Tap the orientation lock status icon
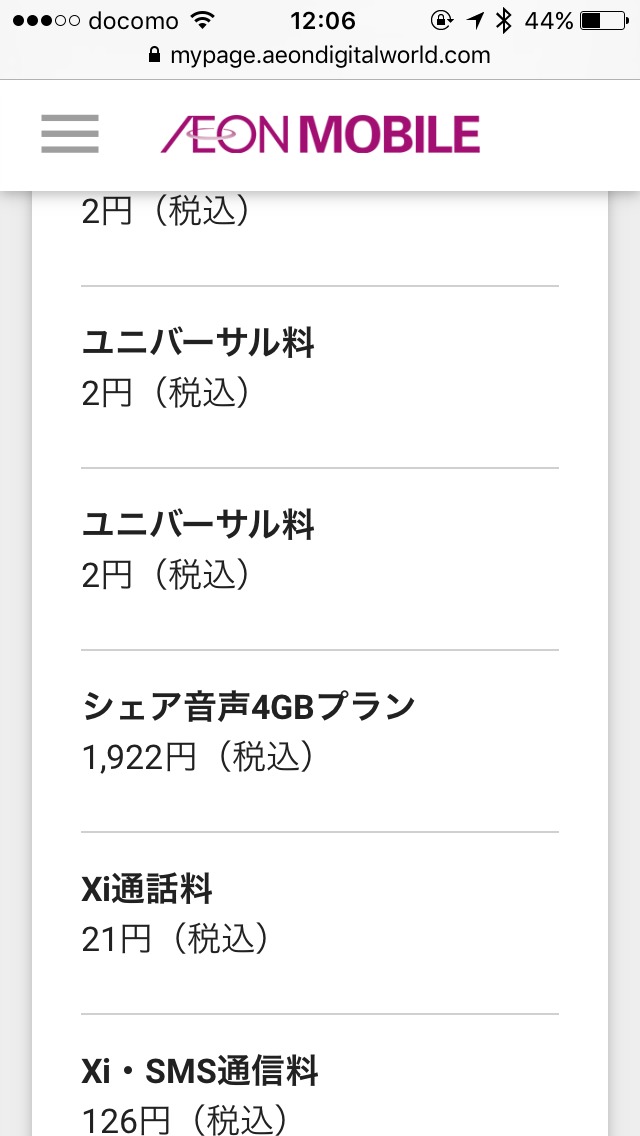 coord(441,20)
